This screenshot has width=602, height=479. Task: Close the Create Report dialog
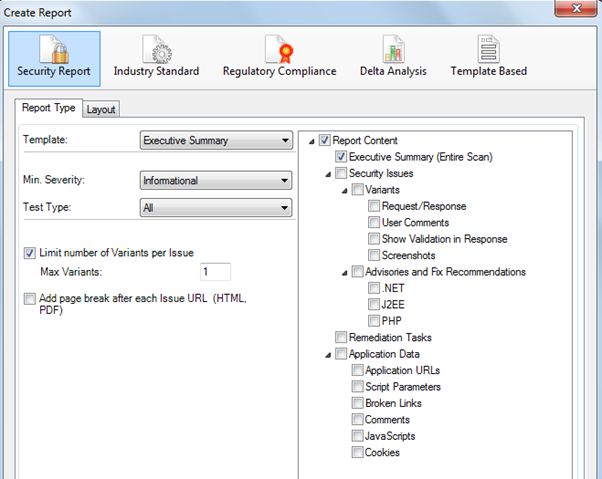pos(574,9)
